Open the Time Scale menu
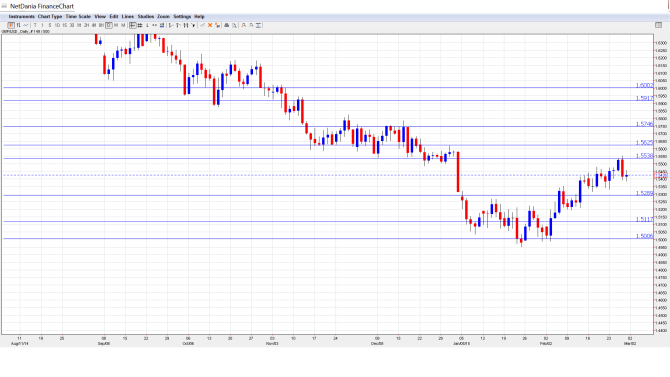 (x=78, y=17)
